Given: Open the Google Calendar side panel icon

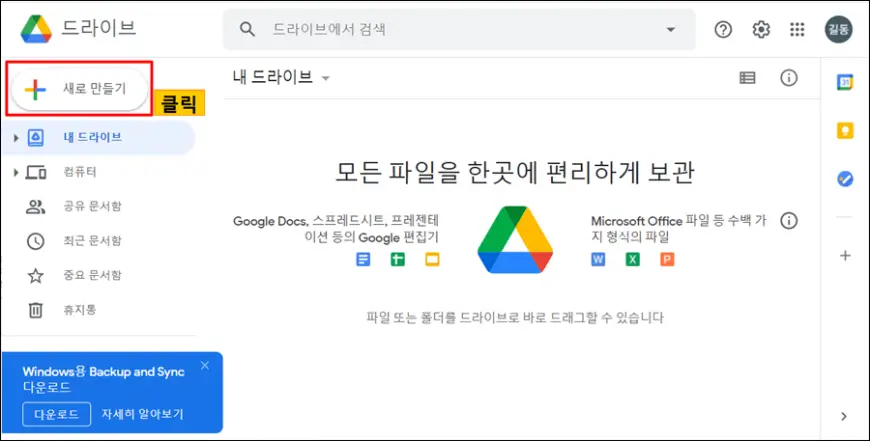Looking at the screenshot, I should click(x=845, y=82).
